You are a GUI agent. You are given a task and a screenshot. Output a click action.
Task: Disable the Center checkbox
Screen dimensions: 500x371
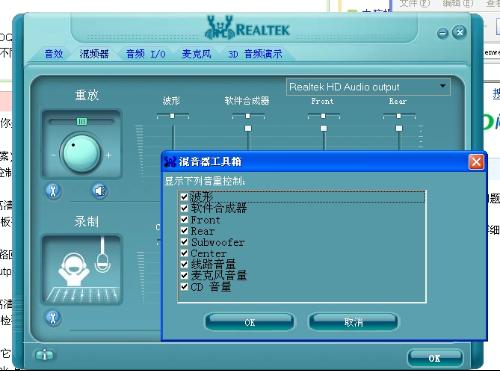pos(184,253)
